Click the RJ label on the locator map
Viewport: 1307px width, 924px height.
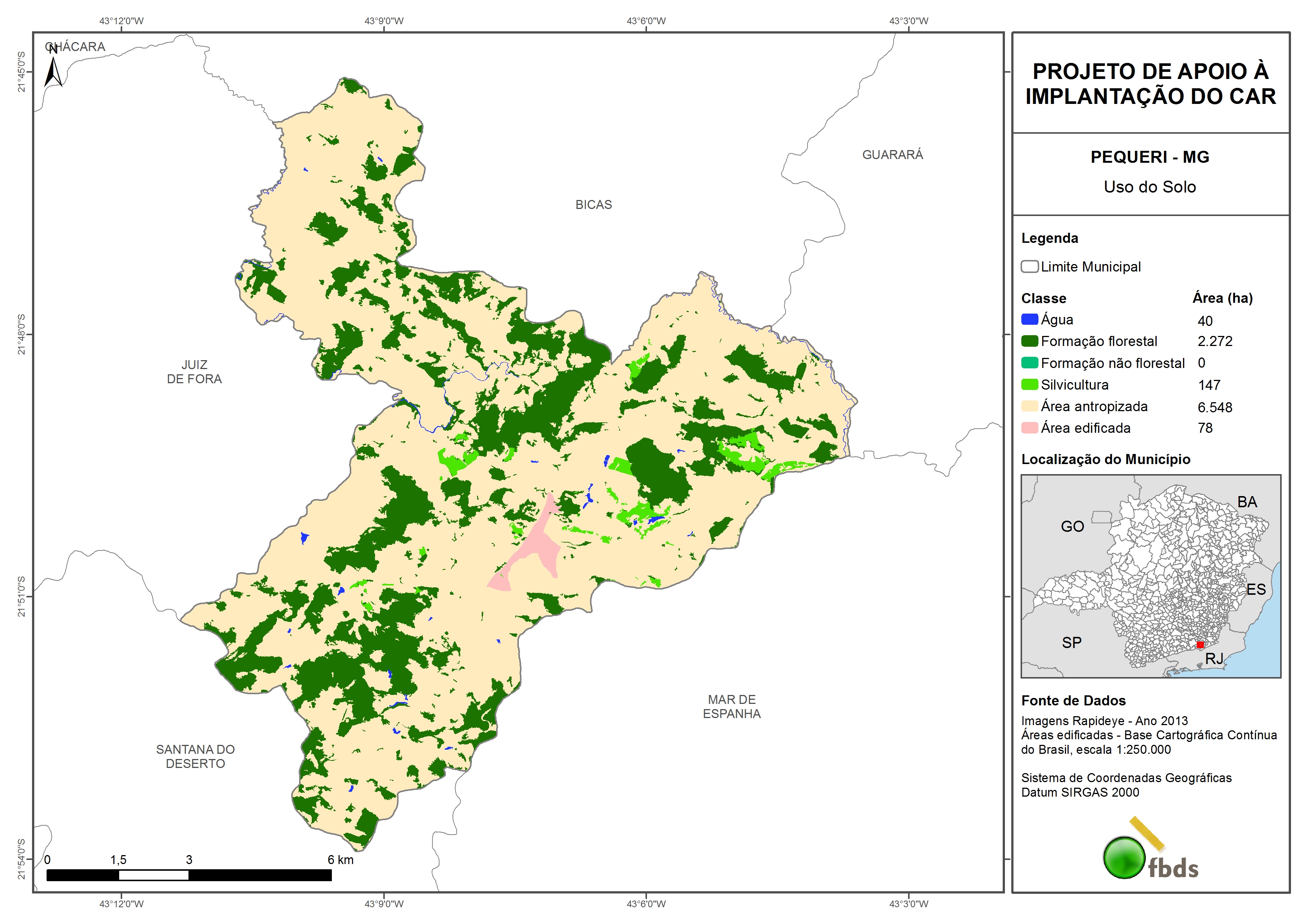click(1214, 659)
